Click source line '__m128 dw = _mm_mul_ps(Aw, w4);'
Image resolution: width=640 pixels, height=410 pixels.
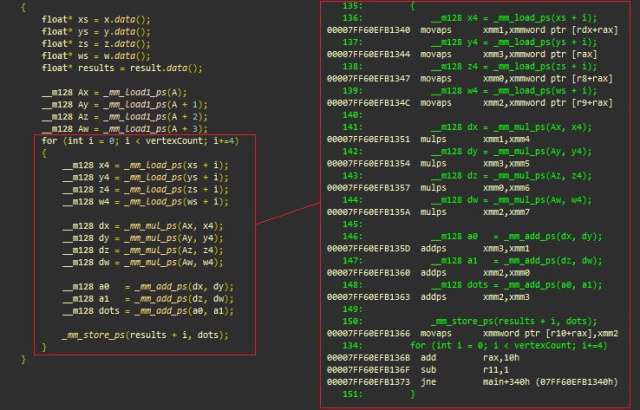[x=143, y=262]
